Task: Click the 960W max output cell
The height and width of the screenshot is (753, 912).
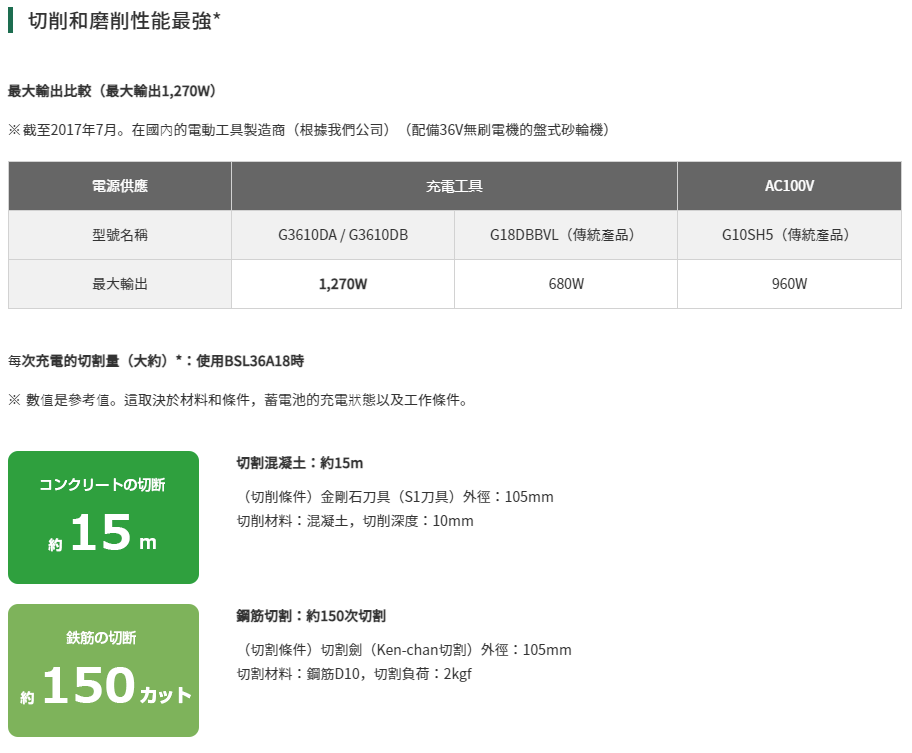Action: [x=789, y=284]
